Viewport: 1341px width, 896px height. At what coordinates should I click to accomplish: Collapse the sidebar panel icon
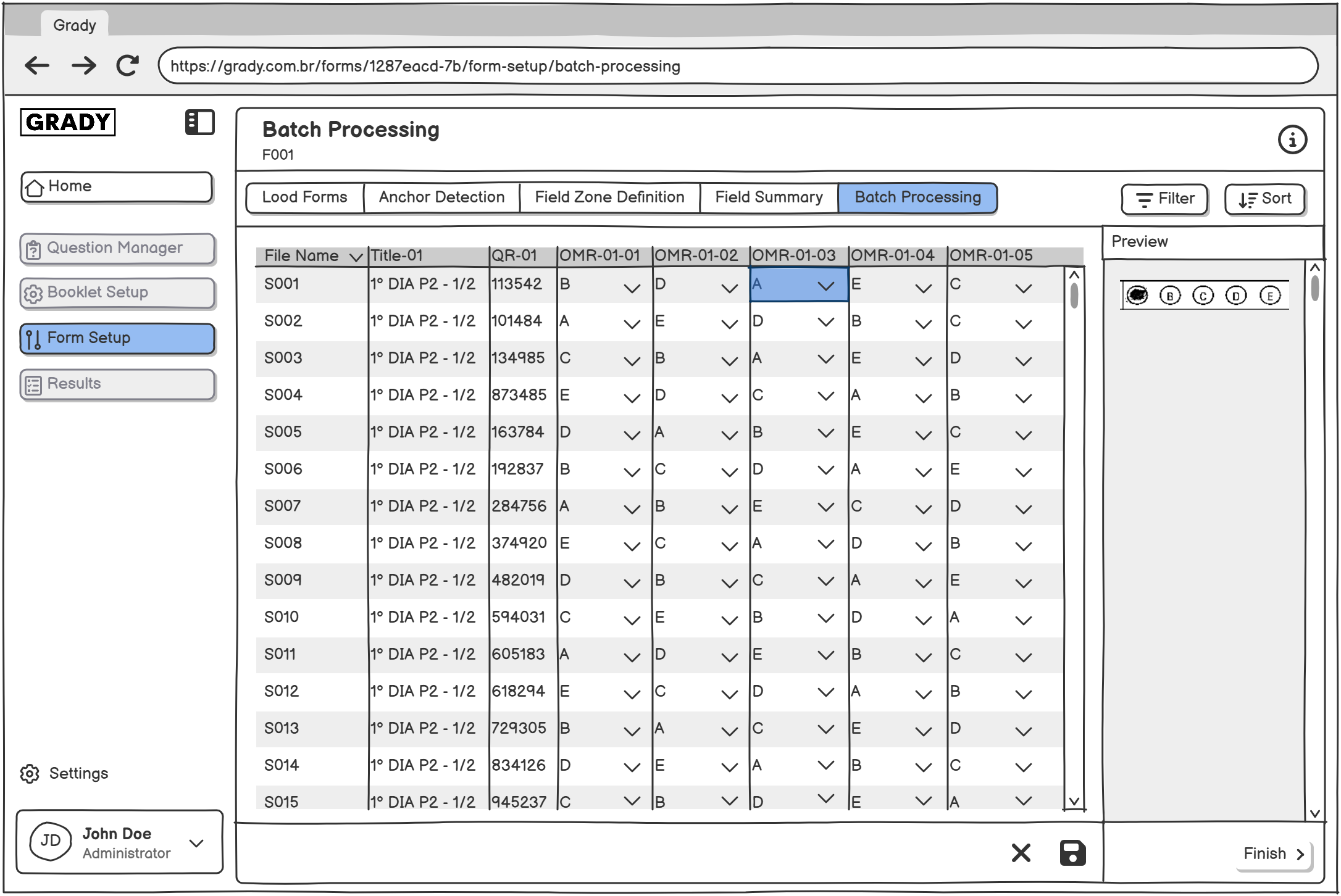[x=199, y=122]
